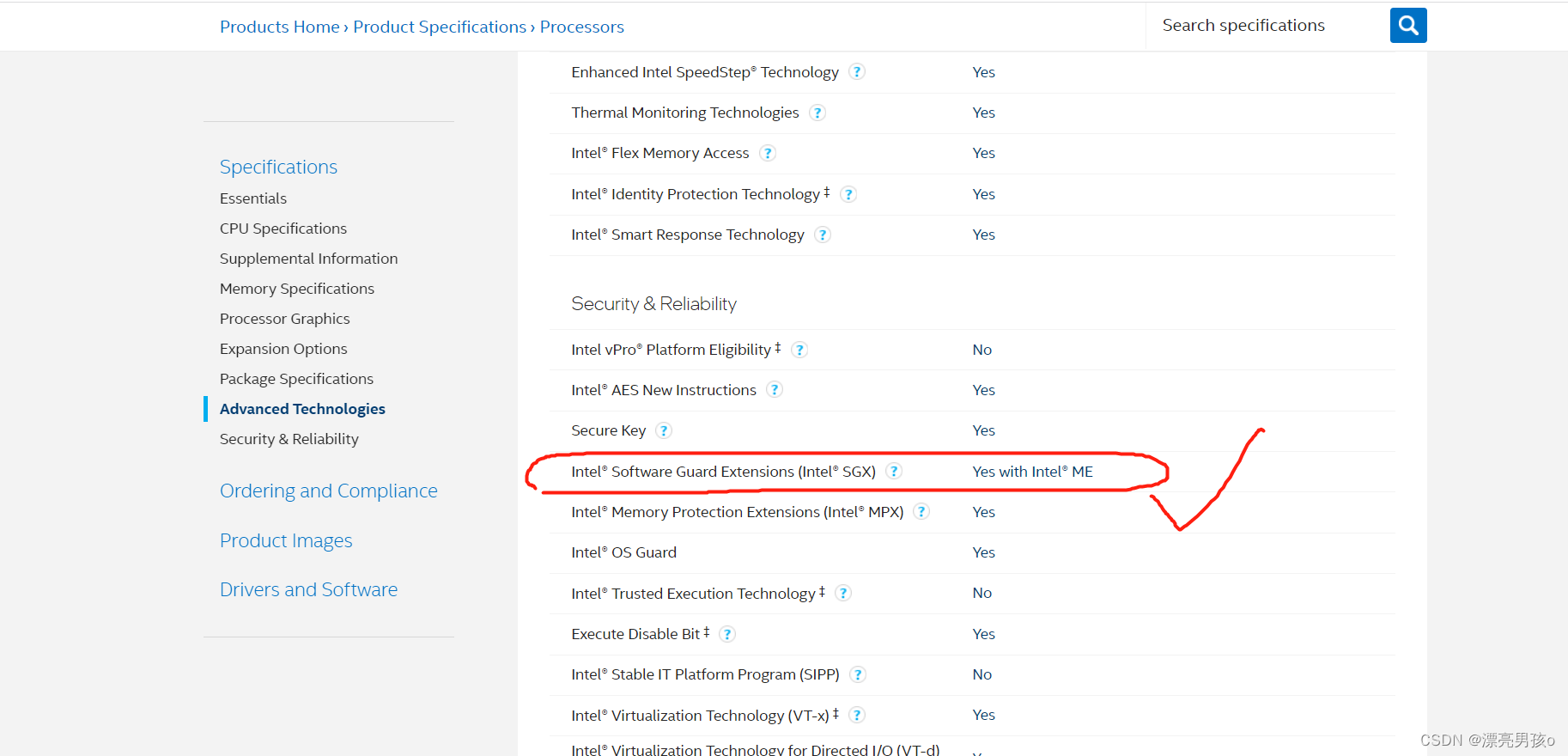
Task: Jump to Processor Graphics section
Action: (x=285, y=319)
